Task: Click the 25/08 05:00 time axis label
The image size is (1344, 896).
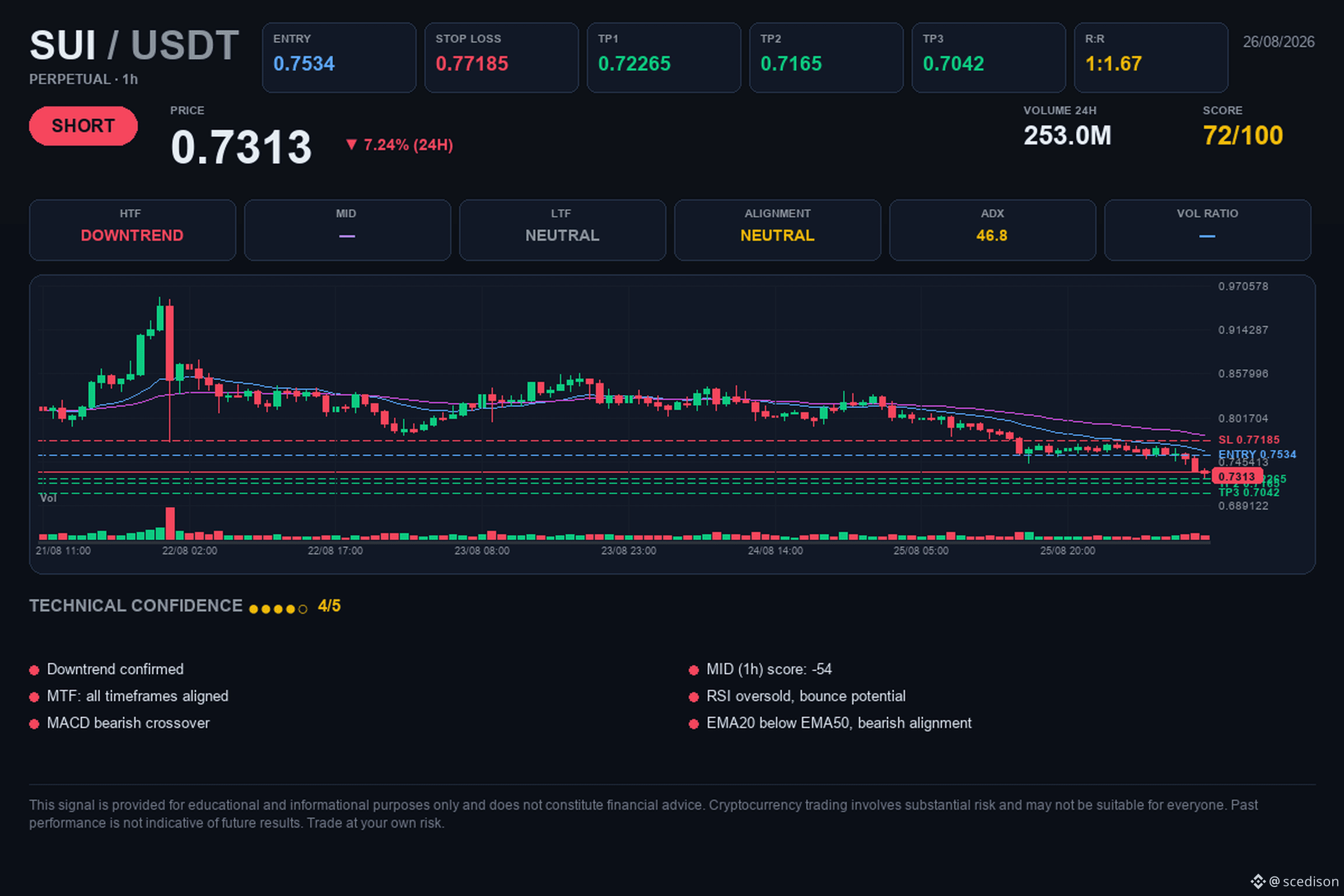Action: point(921,551)
